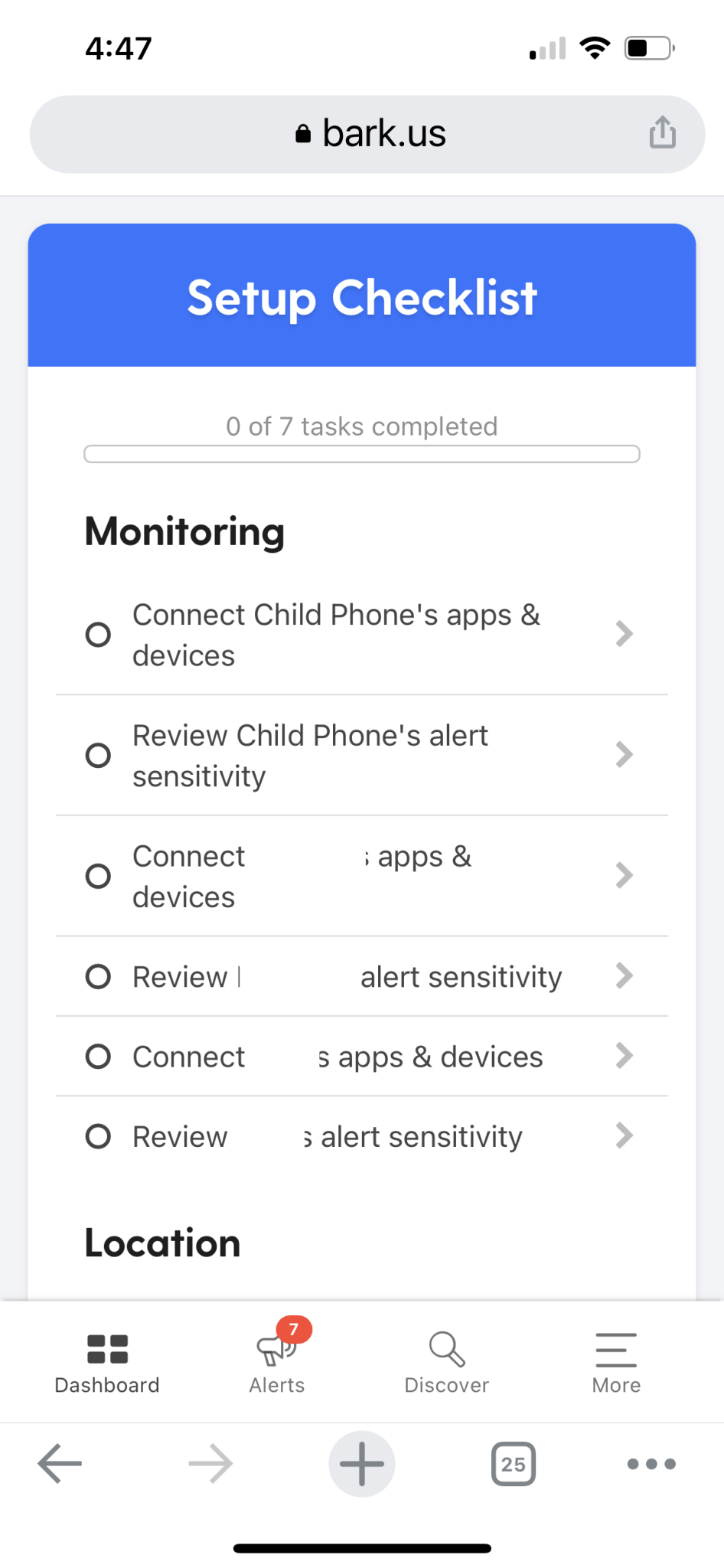Show the 25 open tabs
Image resolution: width=724 pixels, height=1568 pixels.
click(513, 1464)
